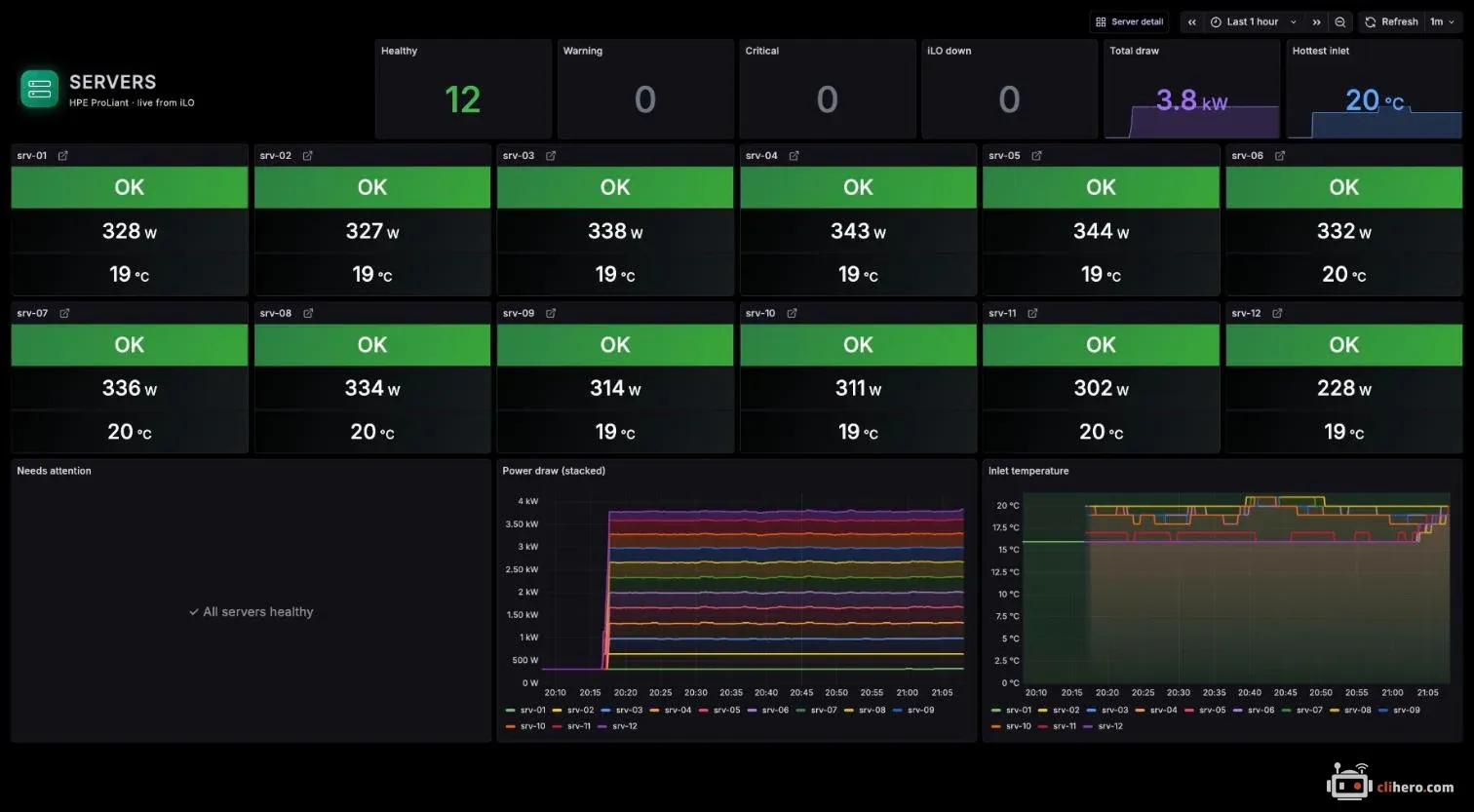Open the Power draw (stacked) panel title
This screenshot has height=812, width=1474.
pyautogui.click(x=554, y=471)
